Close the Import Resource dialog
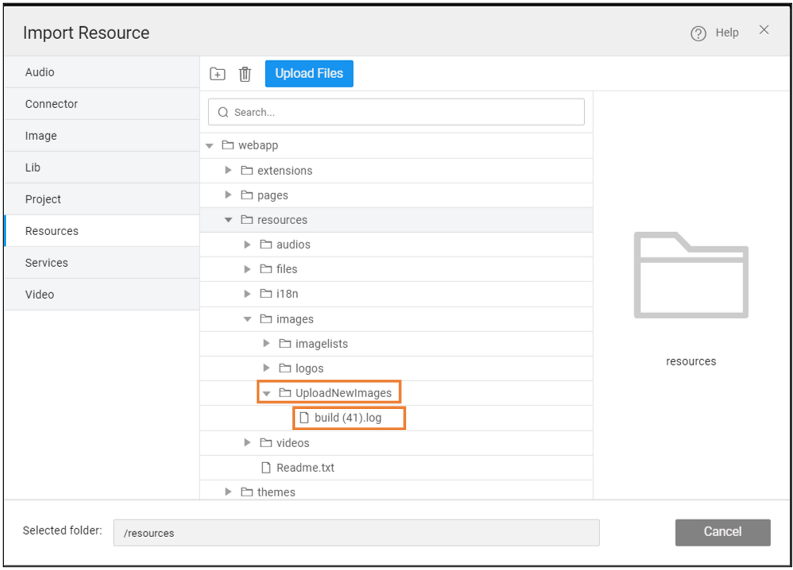The height and width of the screenshot is (570, 793). coord(764,30)
